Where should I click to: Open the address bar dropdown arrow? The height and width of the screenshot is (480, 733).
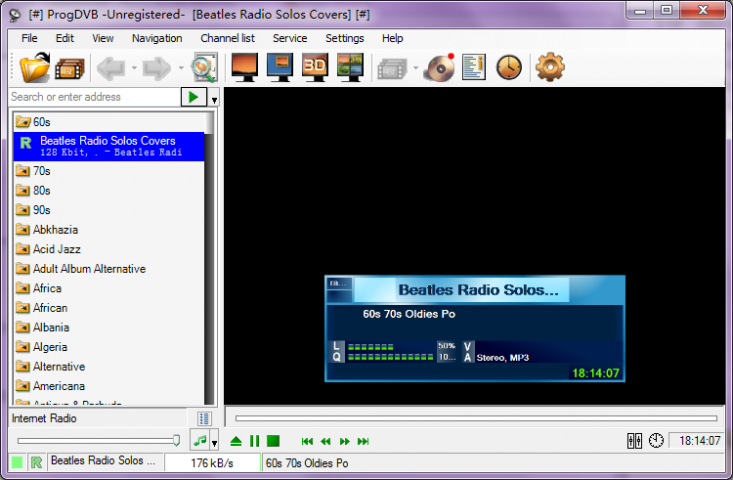[x=214, y=99]
